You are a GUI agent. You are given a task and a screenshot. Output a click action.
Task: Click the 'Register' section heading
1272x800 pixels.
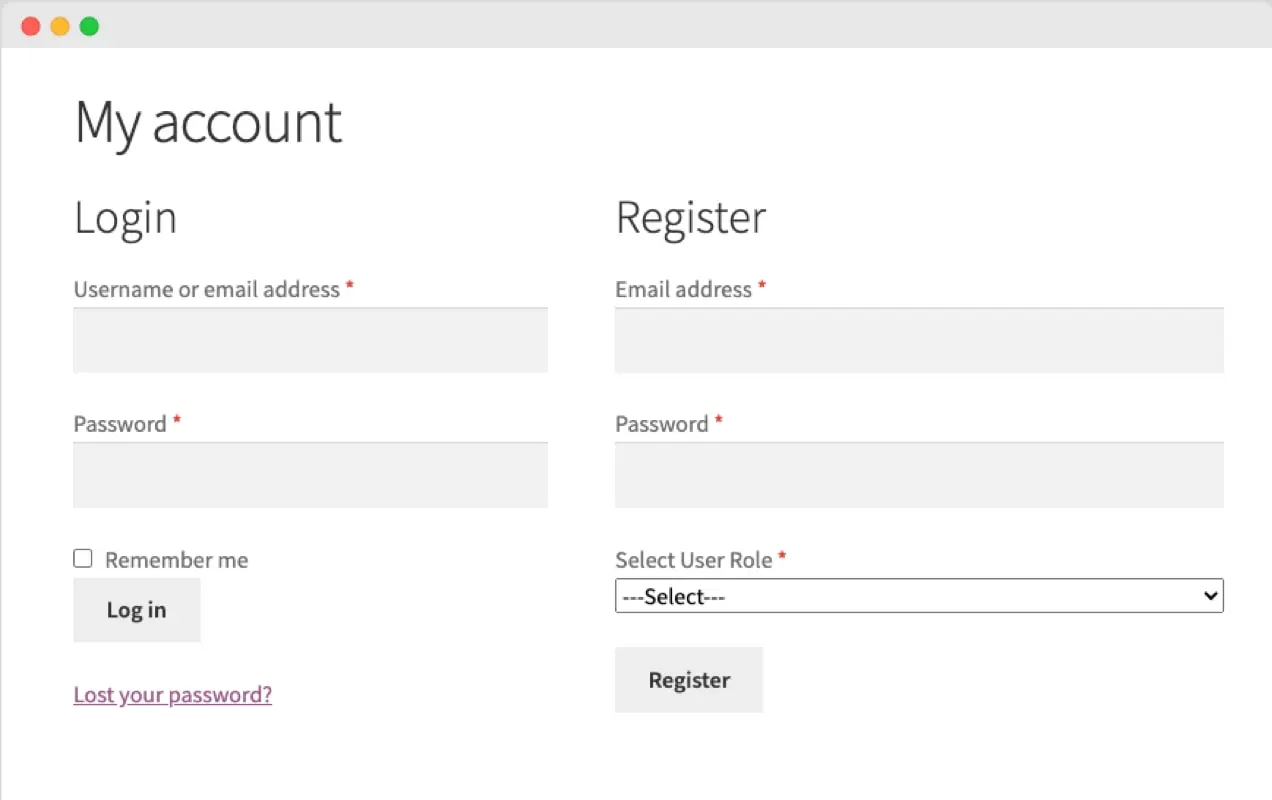[x=690, y=218]
